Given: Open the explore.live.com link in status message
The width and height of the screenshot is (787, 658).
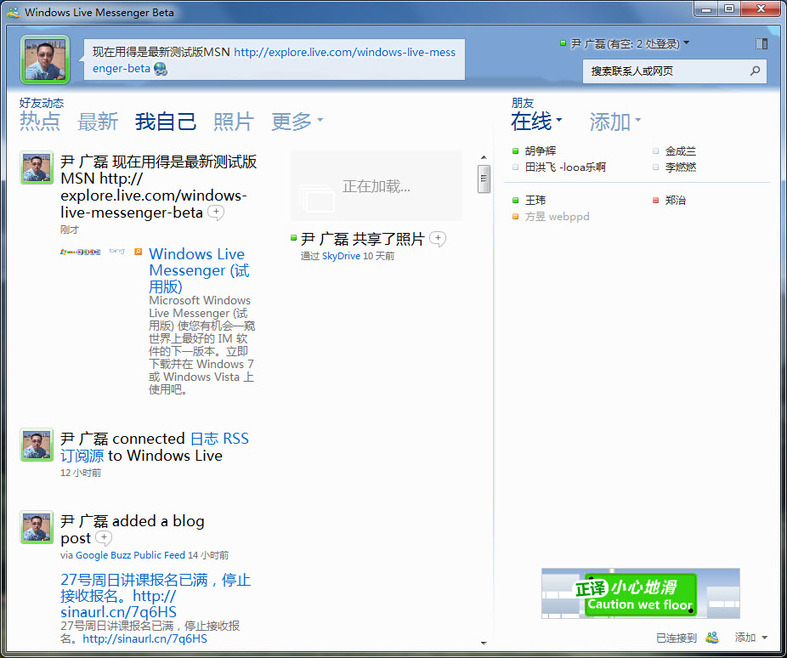Looking at the screenshot, I should 274,60.
